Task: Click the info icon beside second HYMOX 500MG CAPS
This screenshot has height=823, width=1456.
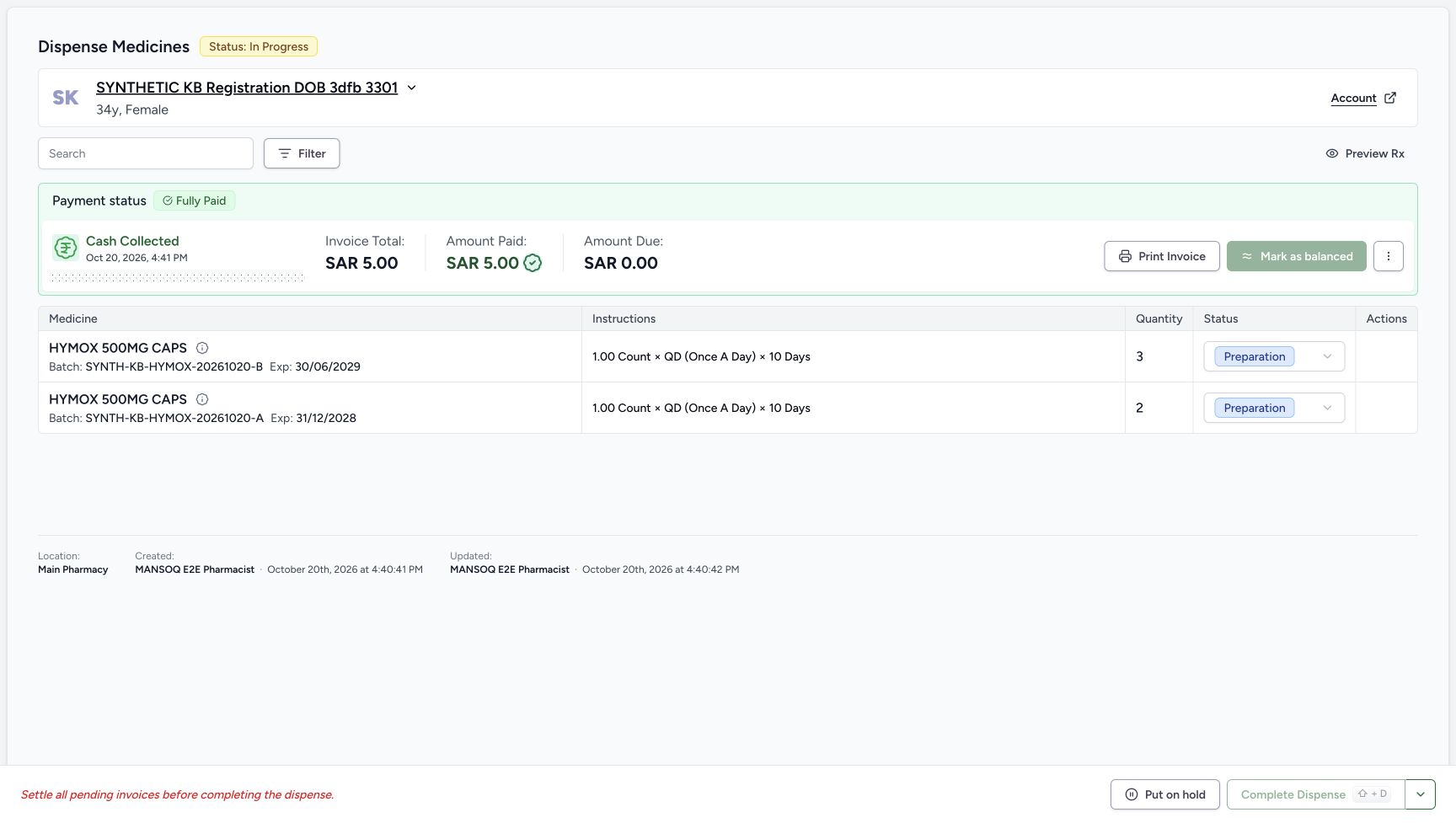Action: pos(202,399)
